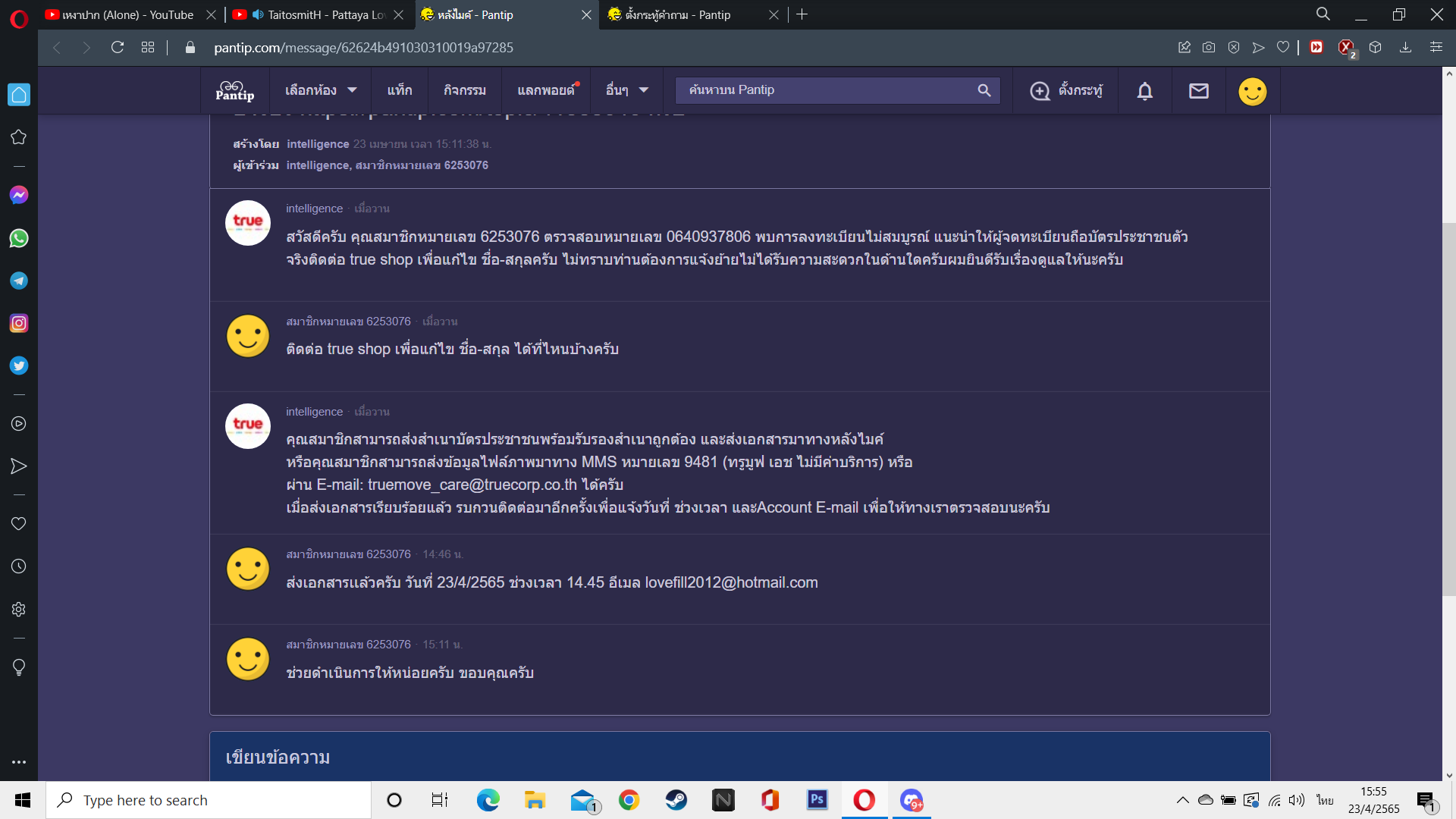
Task: Mute the TaitosmitH tab audio
Action: (x=258, y=14)
